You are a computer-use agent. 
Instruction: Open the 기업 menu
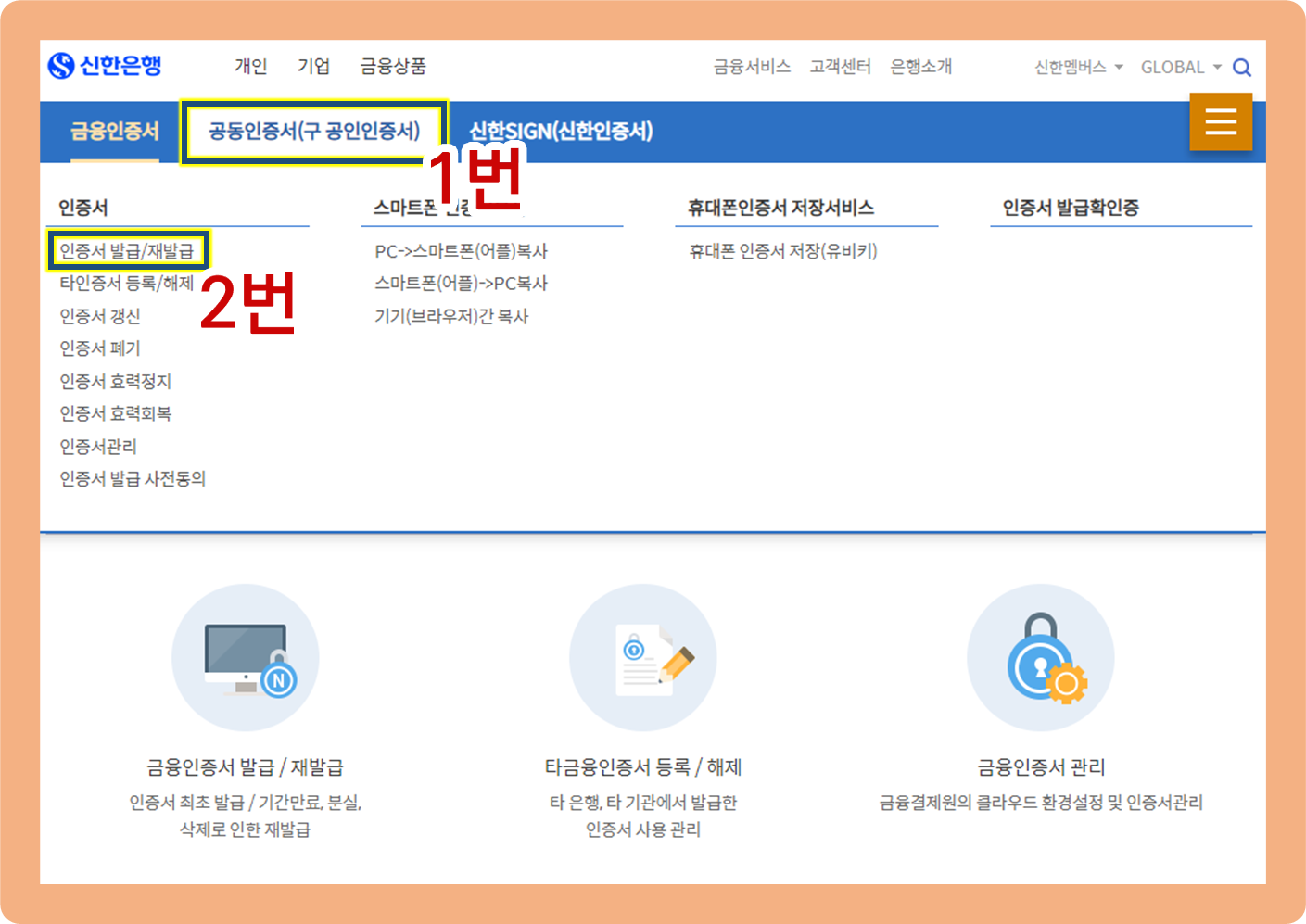[313, 67]
